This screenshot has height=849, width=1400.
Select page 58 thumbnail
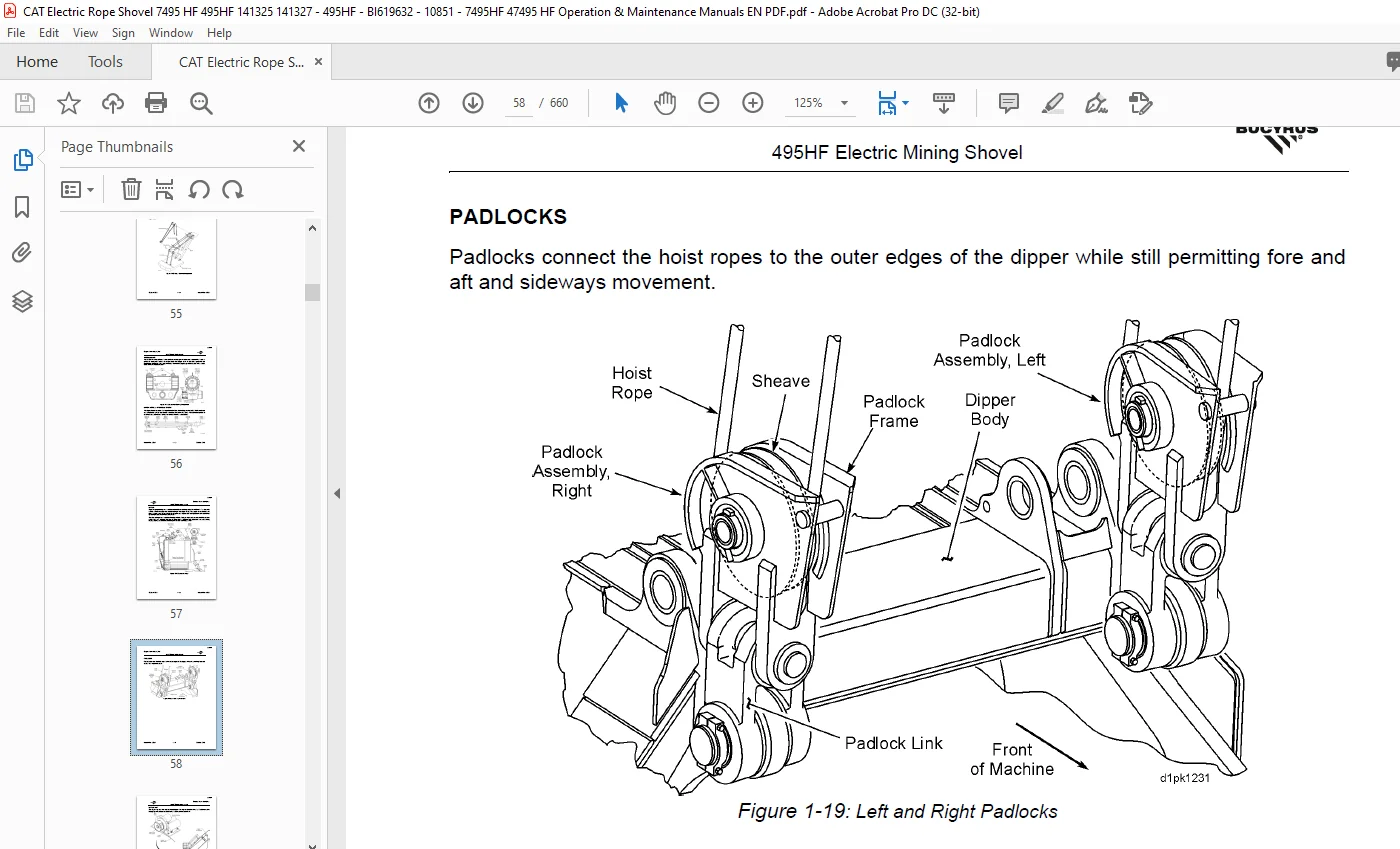point(176,698)
